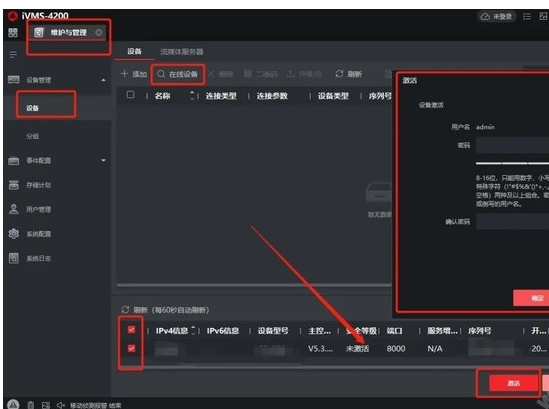Viewport: 549px width, 409px height.
Task: Select the 分组 item in the sidebar
Action: tap(33, 136)
